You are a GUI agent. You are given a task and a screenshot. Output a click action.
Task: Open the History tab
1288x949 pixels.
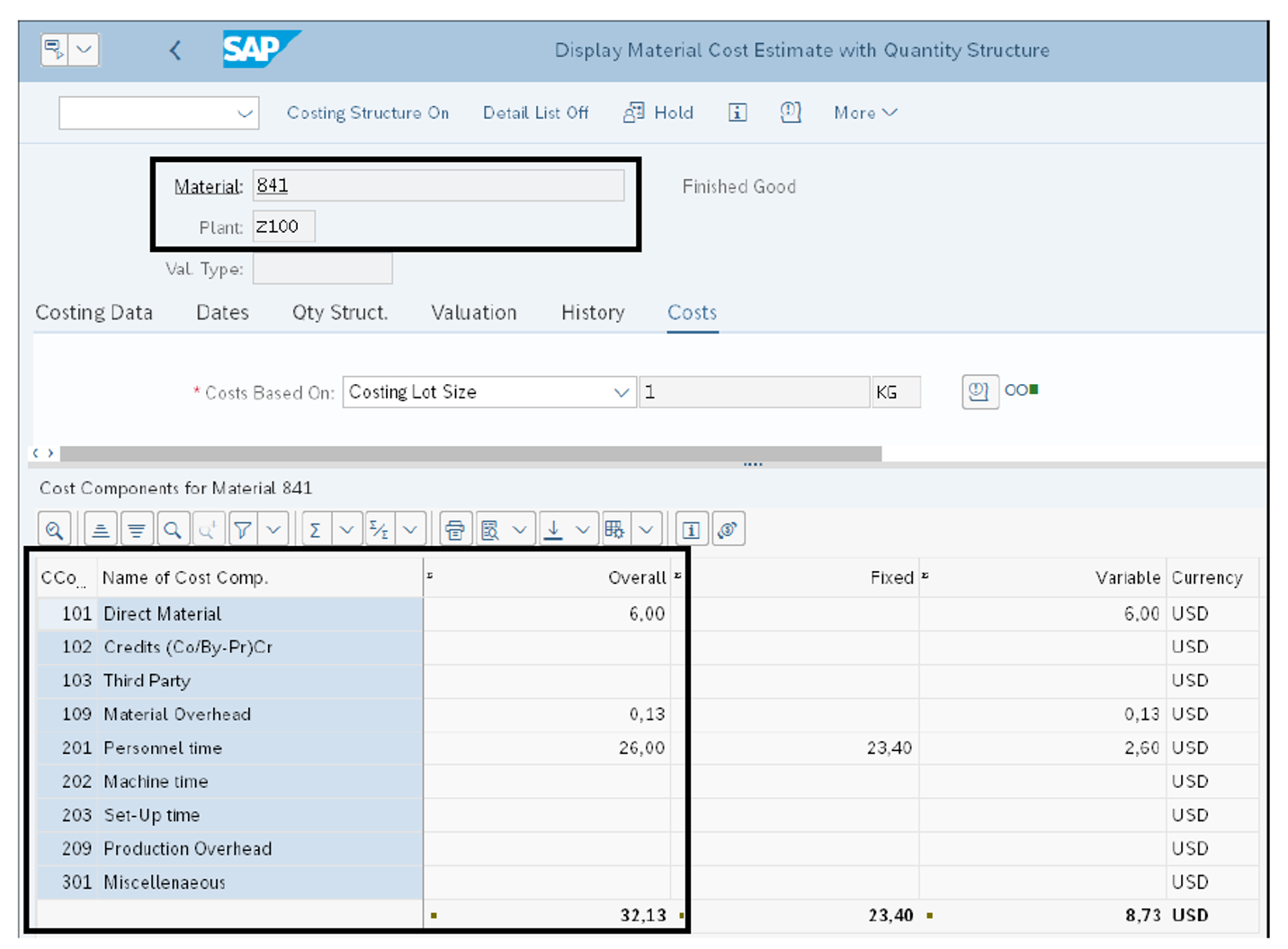coord(592,312)
